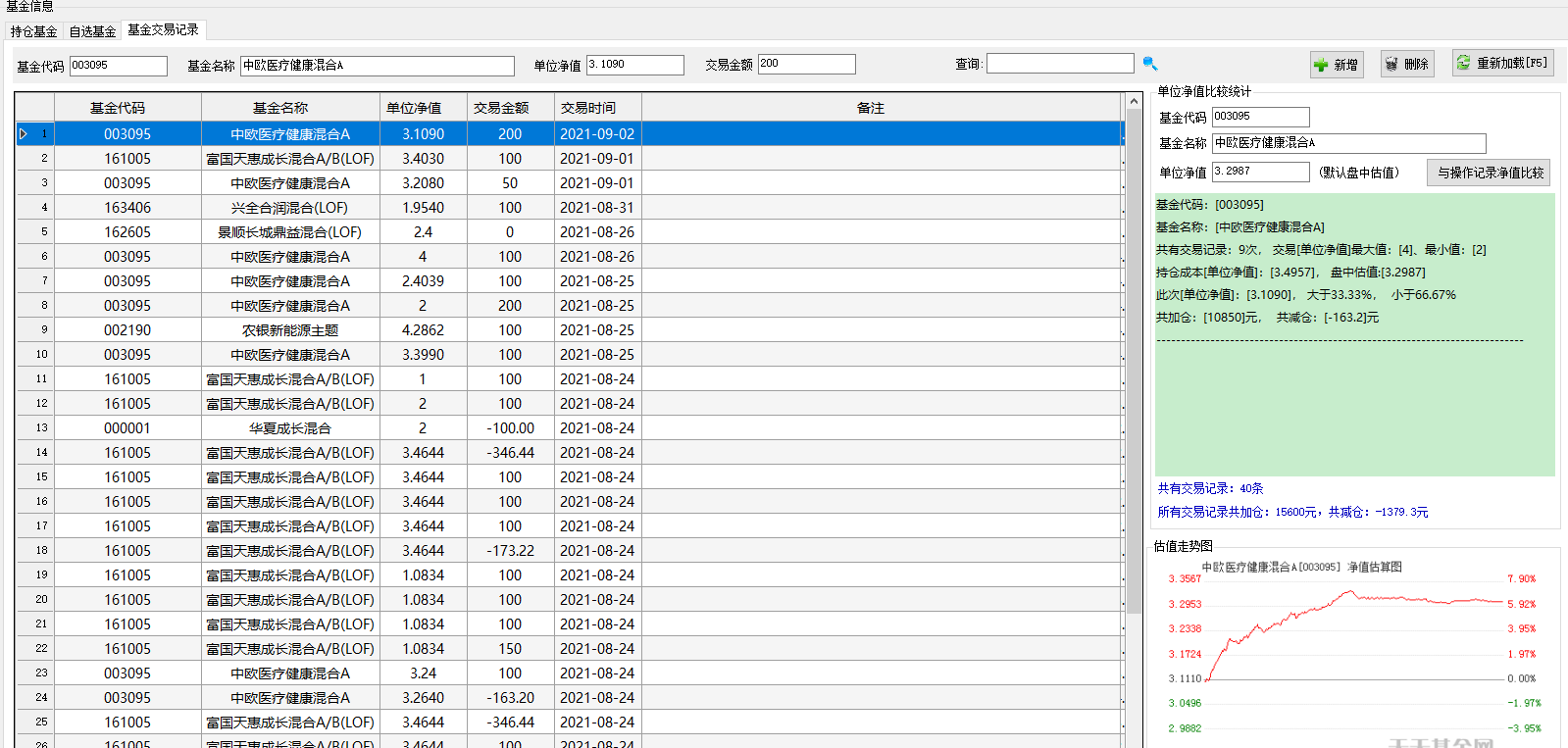Screen dimensions: 1568x748
Task: Click the row indicator arrow on row 1
Action: coord(24,134)
